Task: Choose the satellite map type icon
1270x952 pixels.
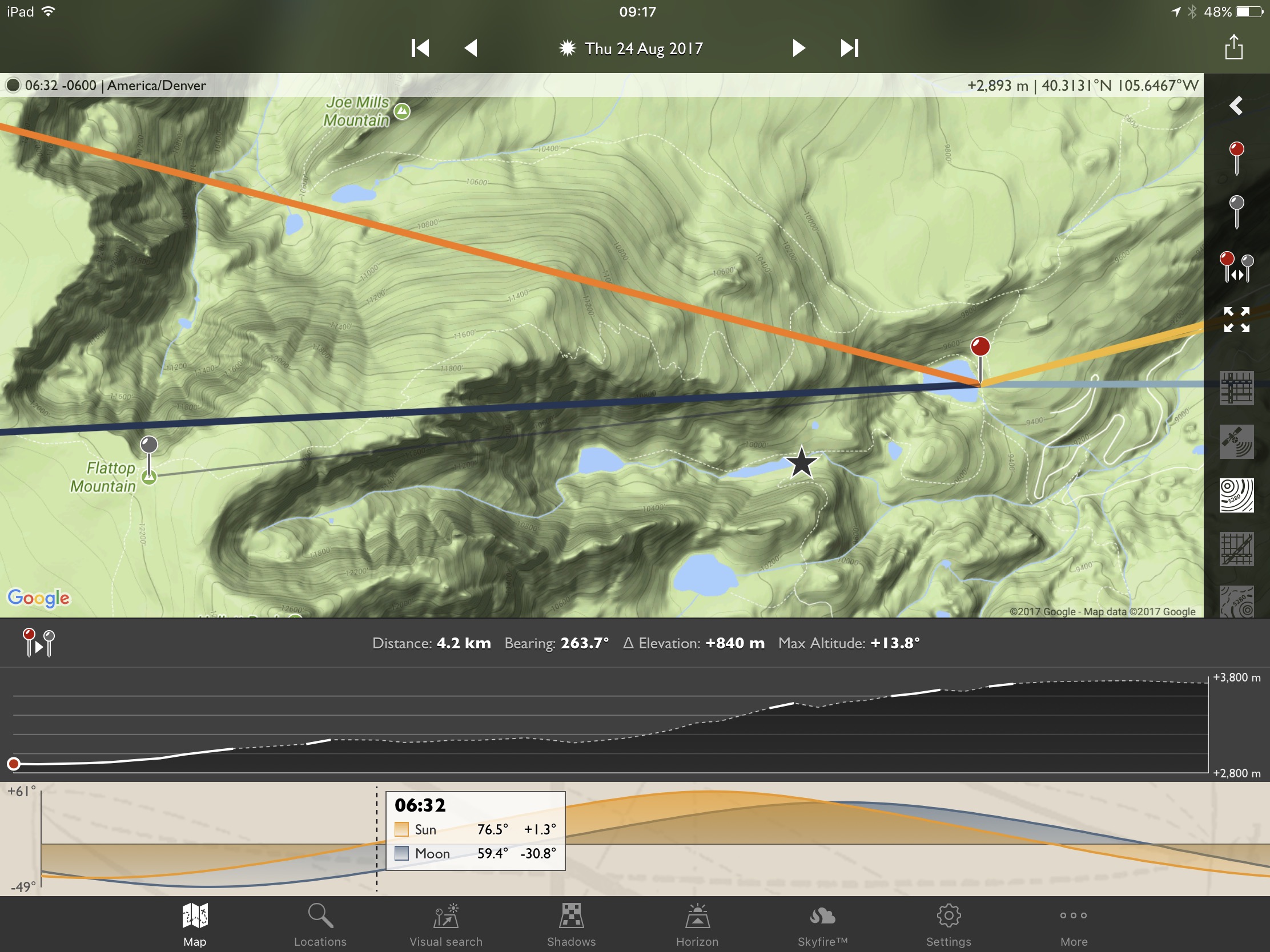Action: tap(1236, 442)
